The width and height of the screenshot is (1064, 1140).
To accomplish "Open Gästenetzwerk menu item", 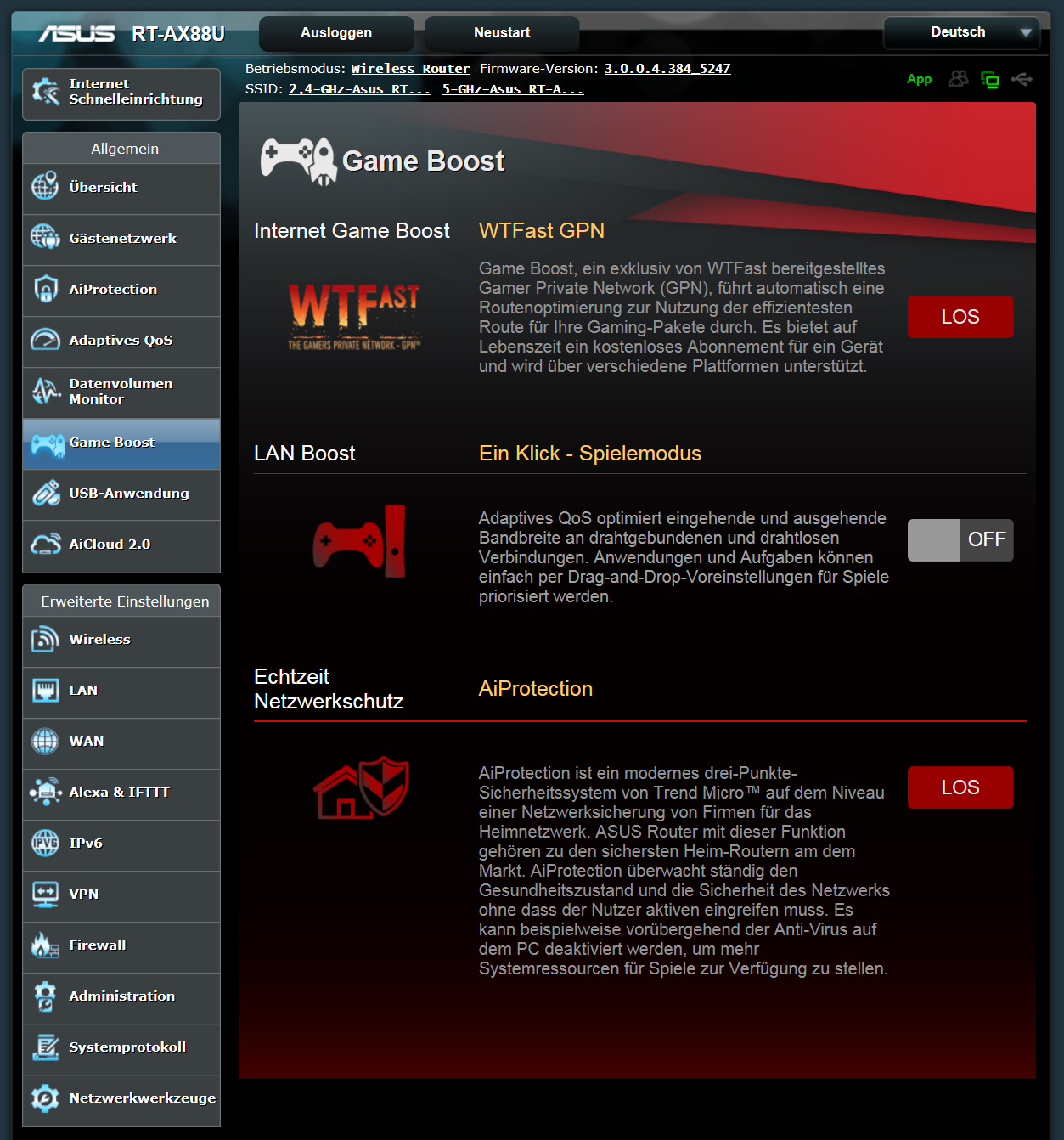I will pyautogui.click(x=121, y=240).
